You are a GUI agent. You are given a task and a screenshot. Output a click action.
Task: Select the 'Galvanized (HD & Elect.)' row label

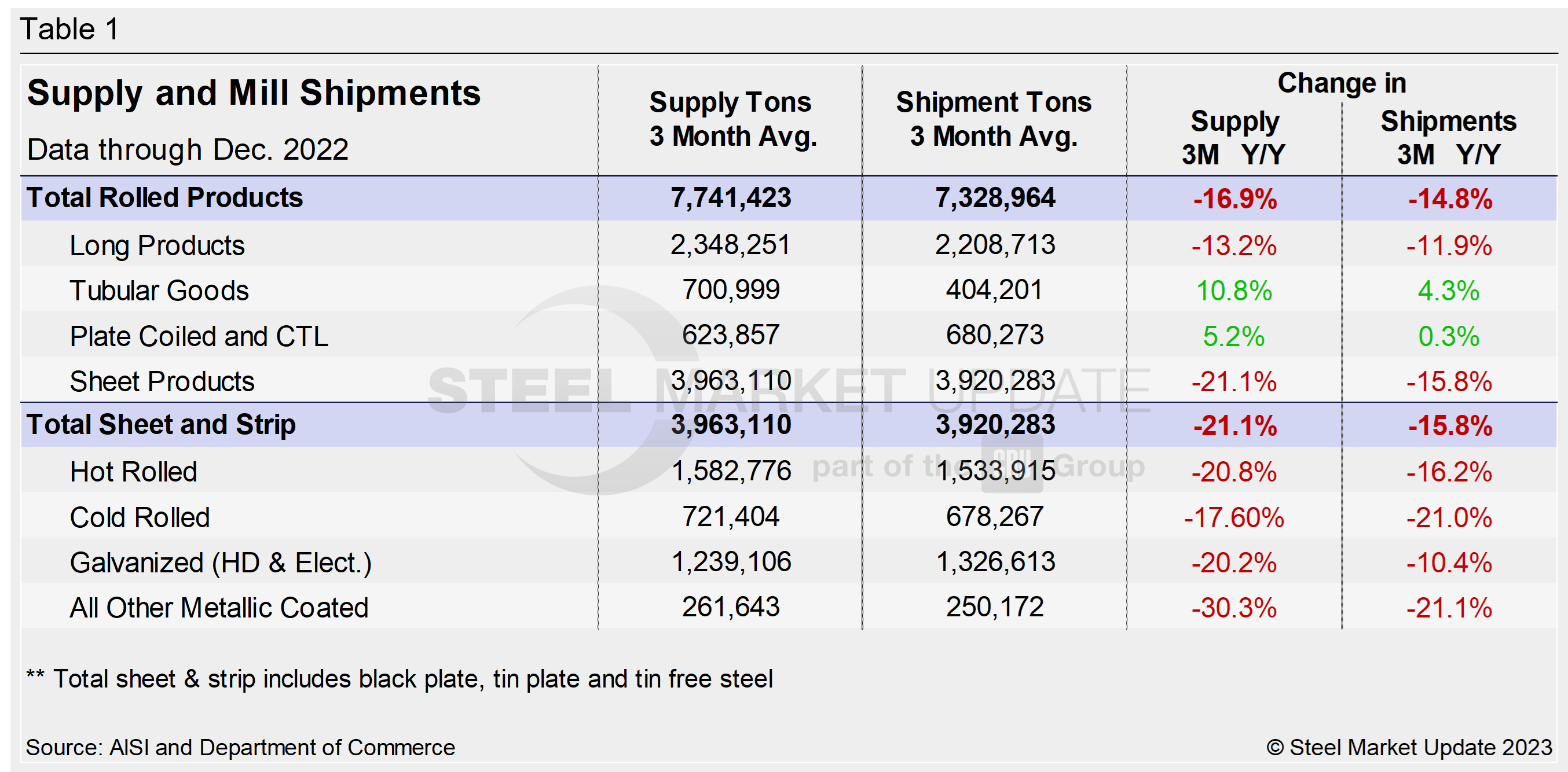tap(221, 563)
